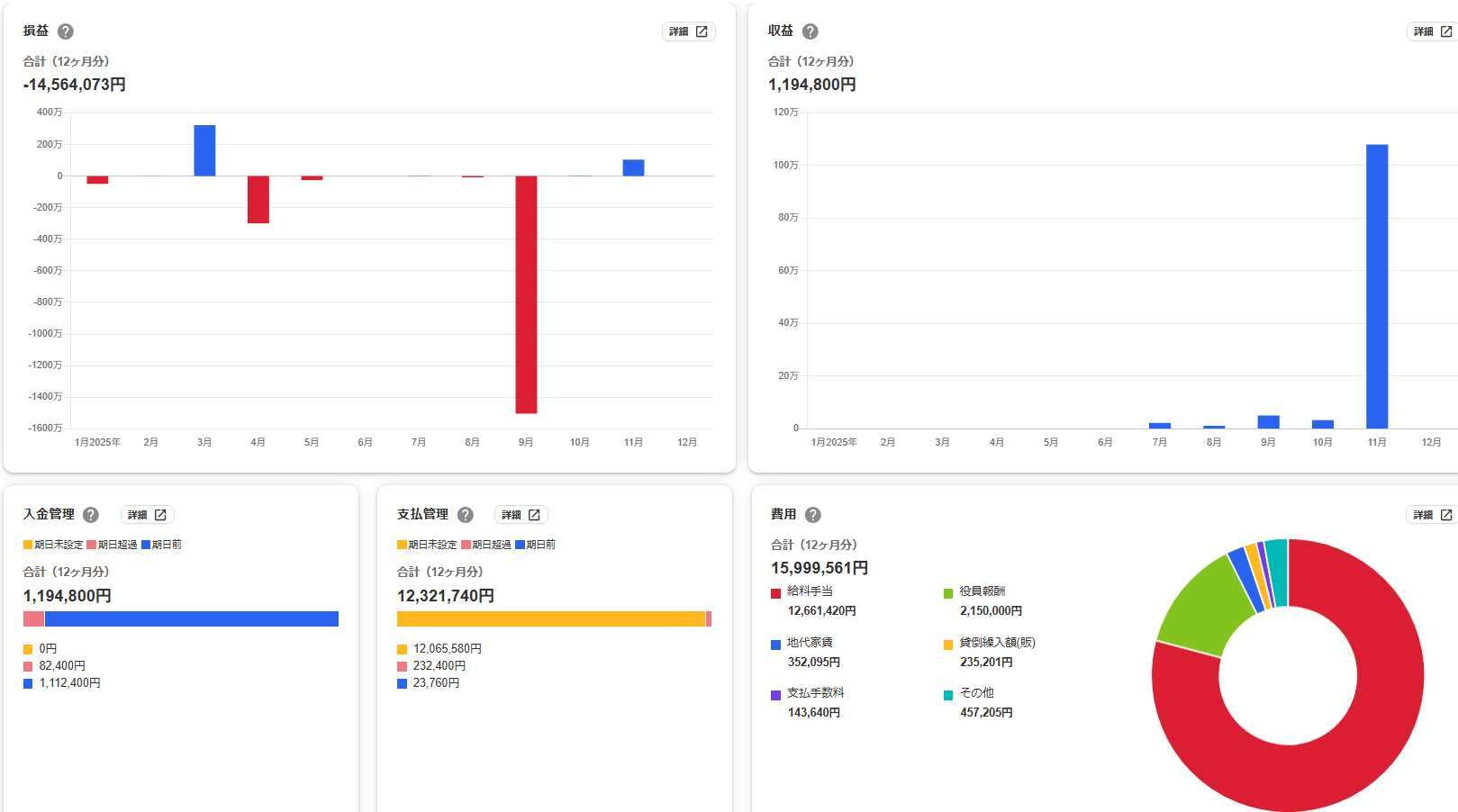Open 費用 details via 詳細 button

[1432, 515]
